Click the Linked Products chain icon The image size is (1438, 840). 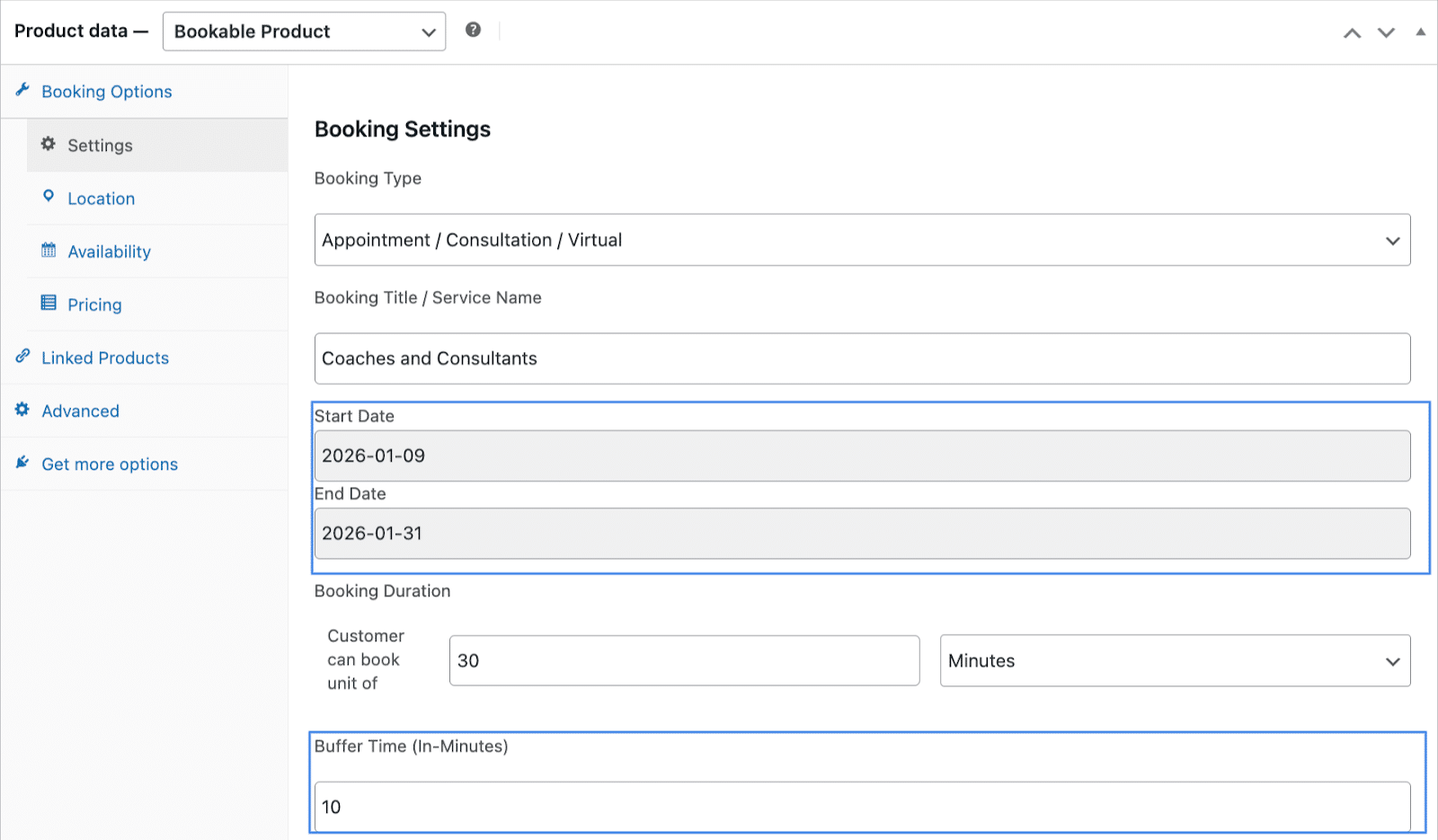[x=22, y=356]
